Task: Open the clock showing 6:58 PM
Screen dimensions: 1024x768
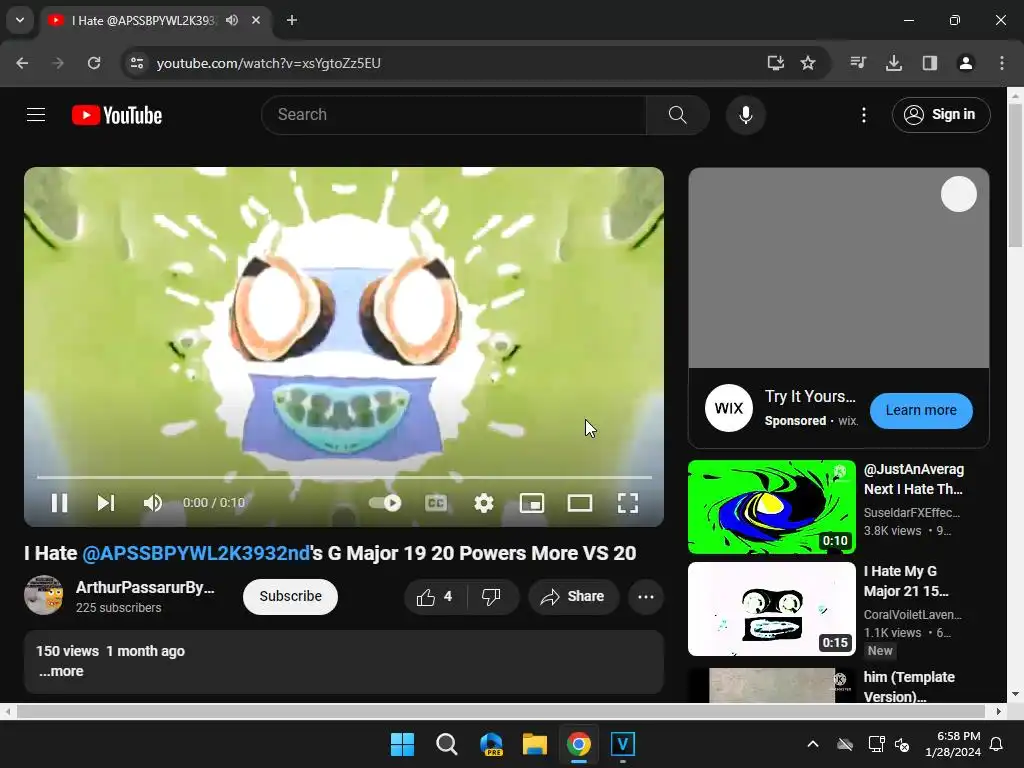Action: click(x=953, y=744)
